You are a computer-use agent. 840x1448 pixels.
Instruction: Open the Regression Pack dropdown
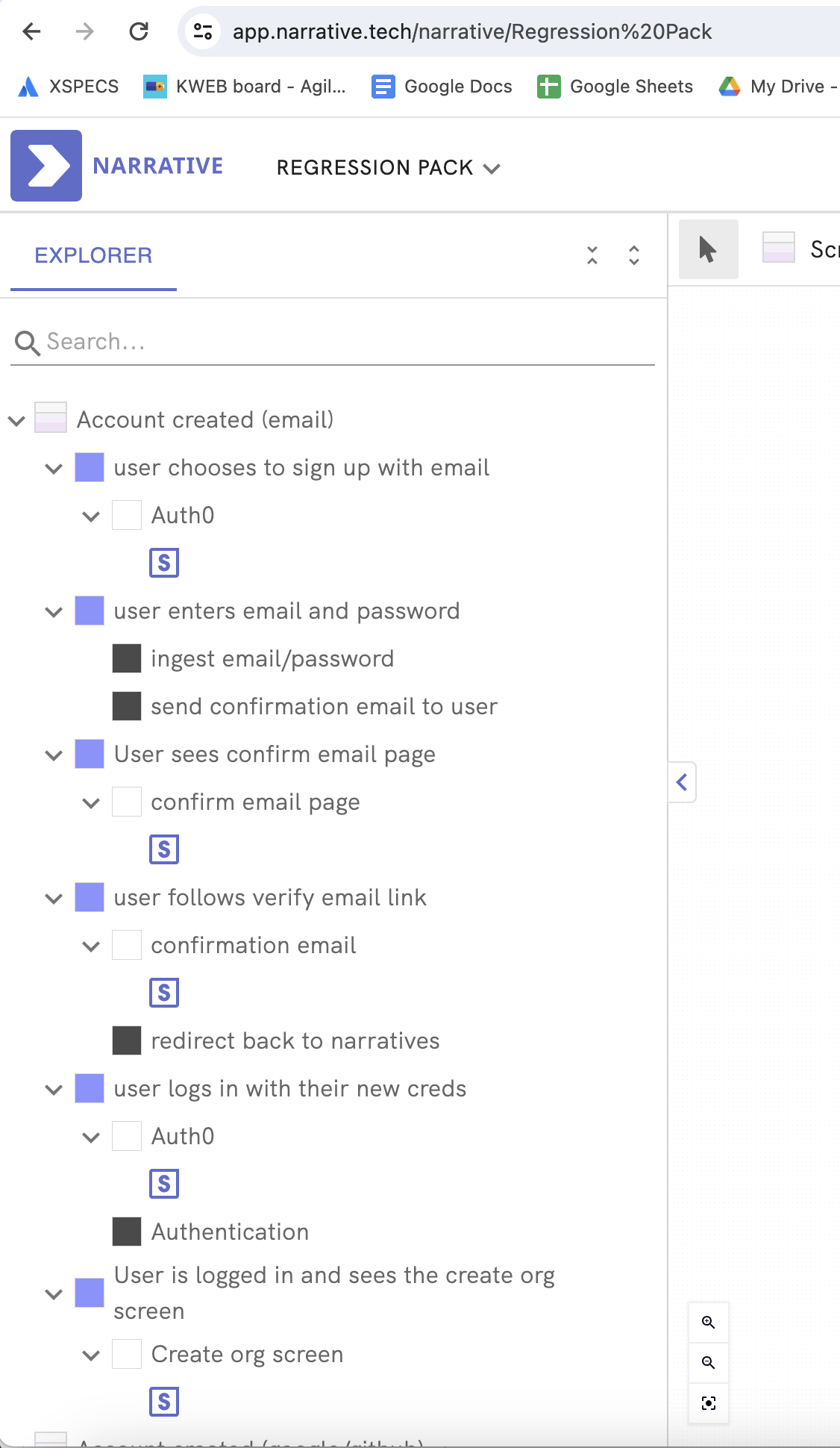(388, 167)
